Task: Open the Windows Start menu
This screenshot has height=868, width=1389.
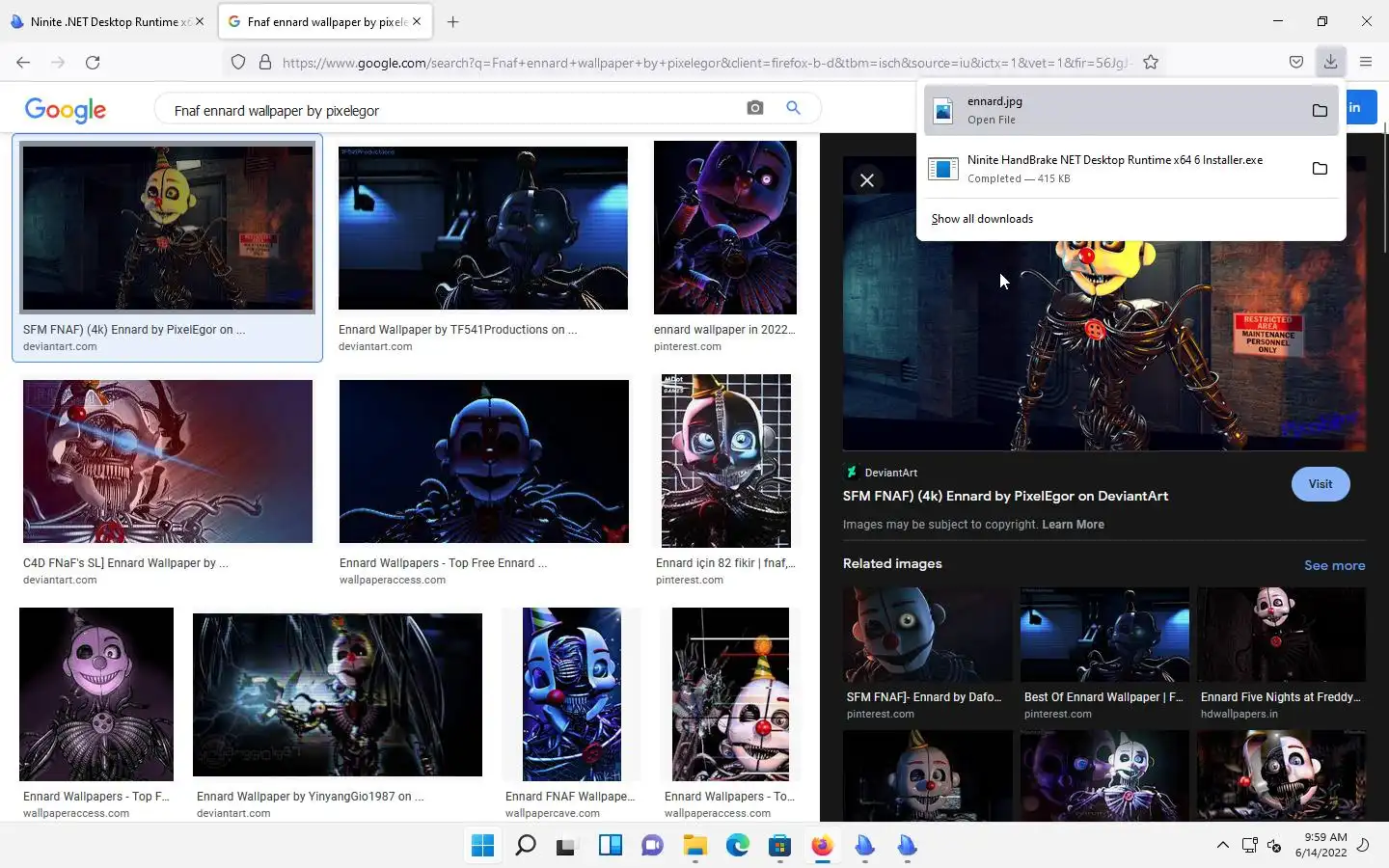Action: pyautogui.click(x=482, y=846)
